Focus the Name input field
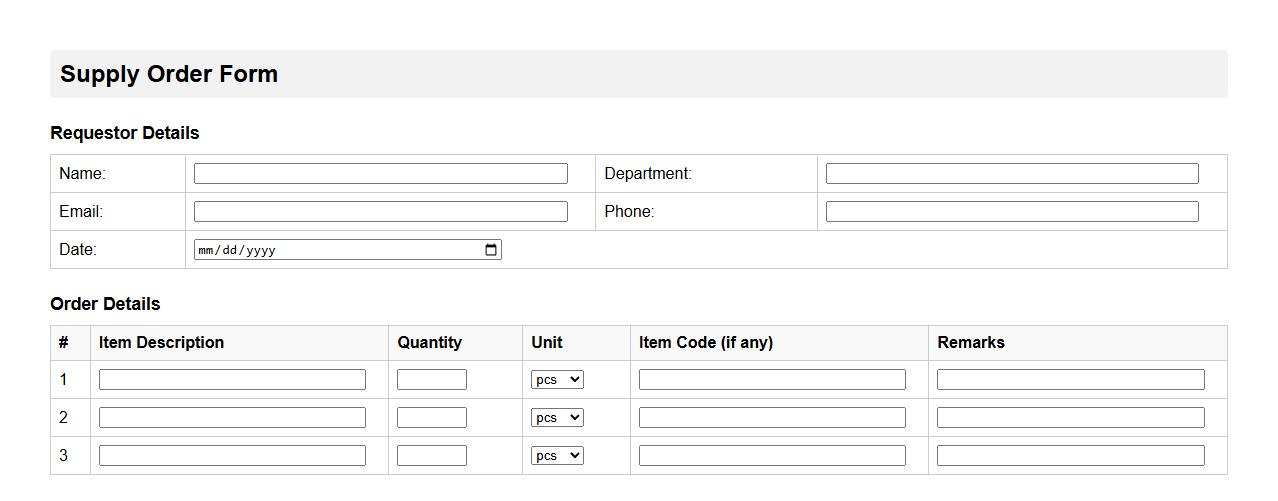 coord(381,174)
